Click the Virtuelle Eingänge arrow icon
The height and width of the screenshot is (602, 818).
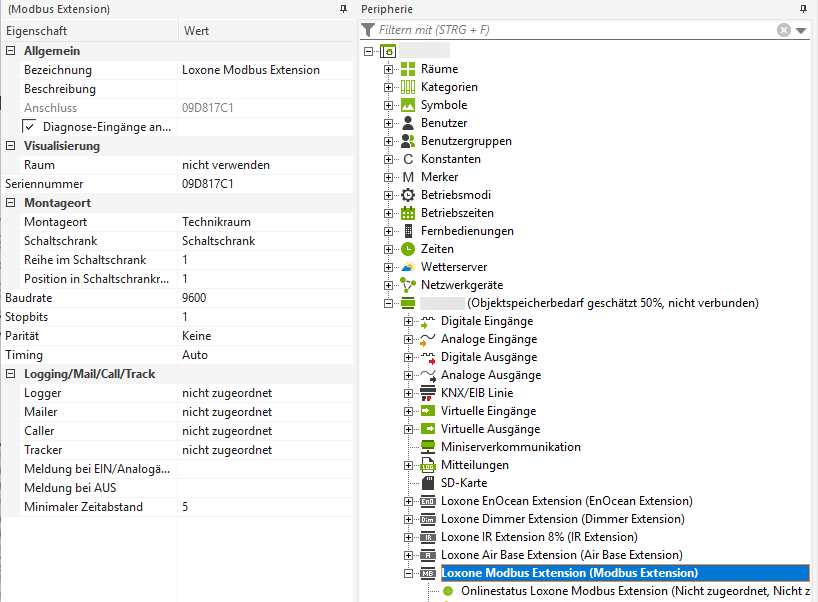point(428,411)
